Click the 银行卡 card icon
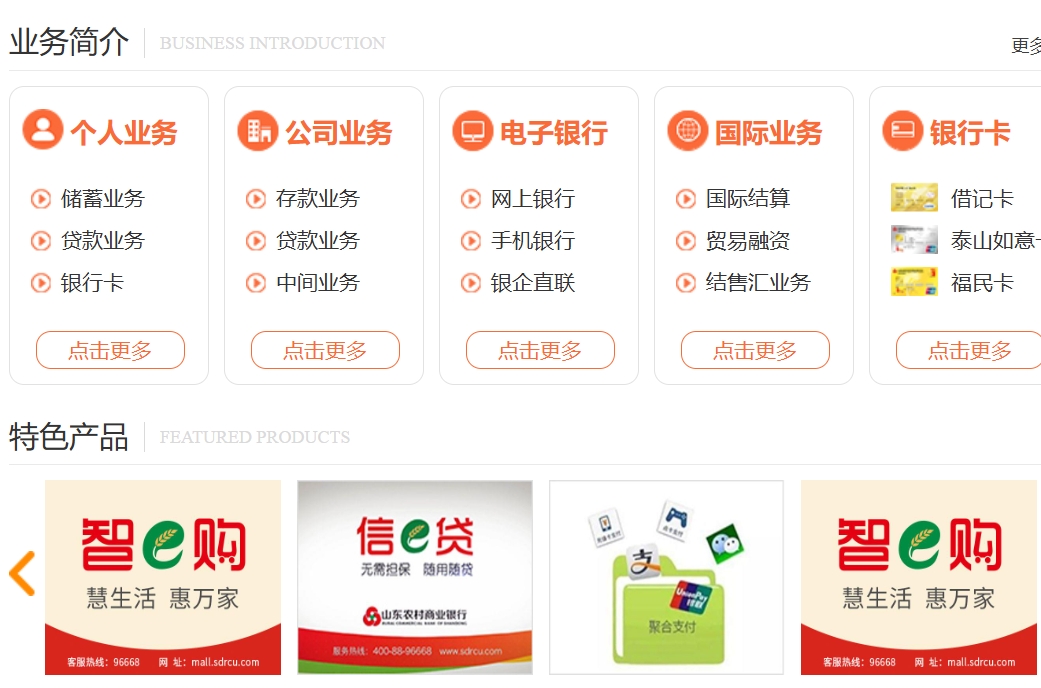Viewport: 1041px width, 688px height. click(903, 130)
